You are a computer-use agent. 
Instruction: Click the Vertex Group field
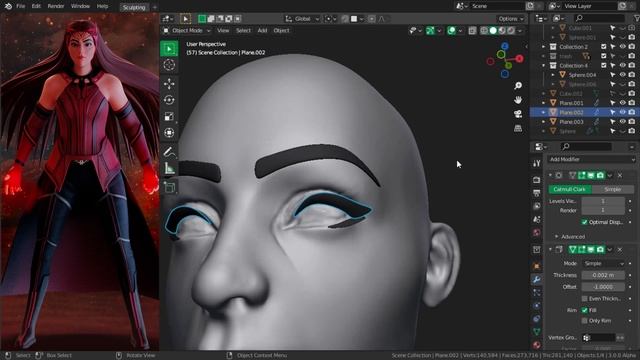tap(599, 338)
